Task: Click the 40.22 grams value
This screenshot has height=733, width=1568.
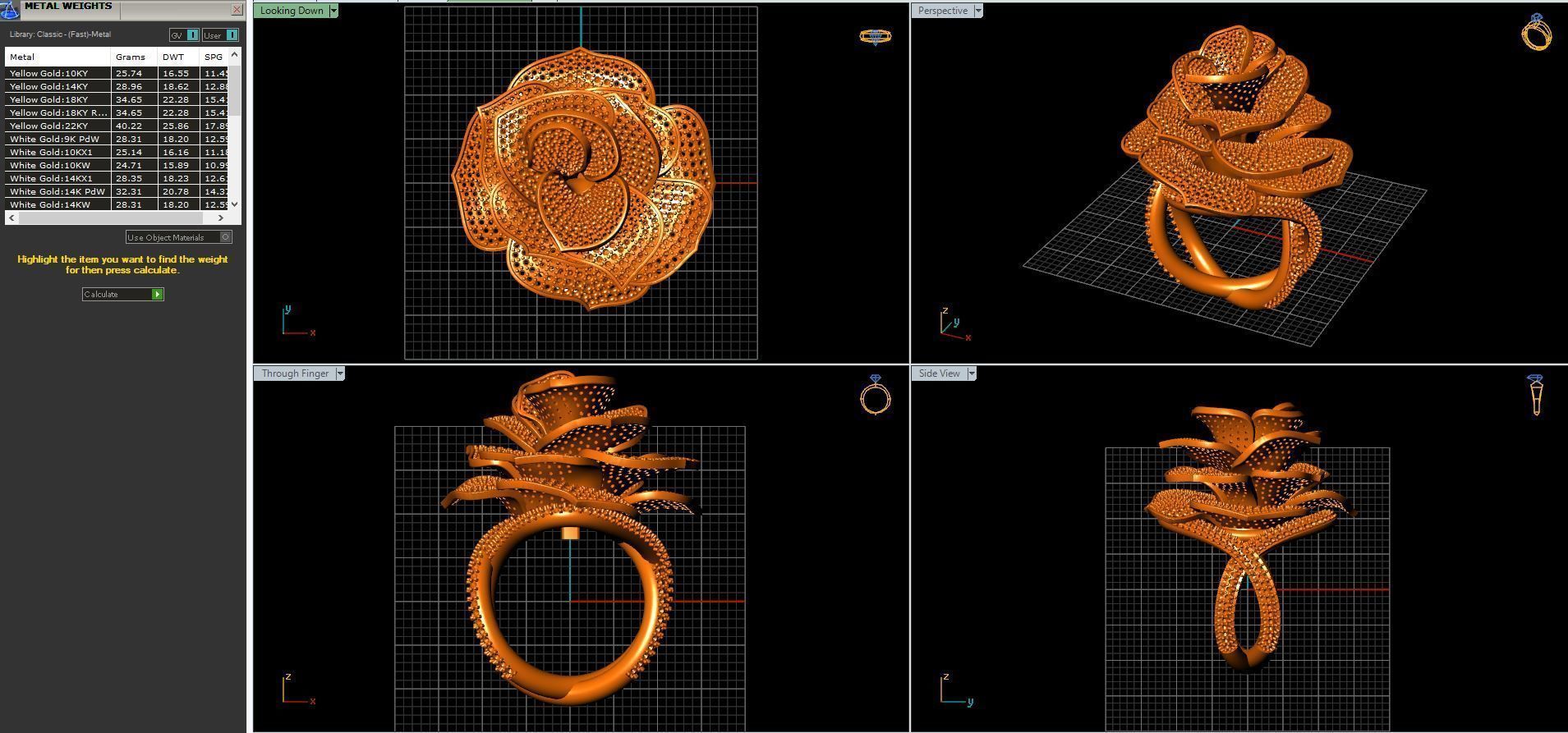Action: [x=129, y=126]
